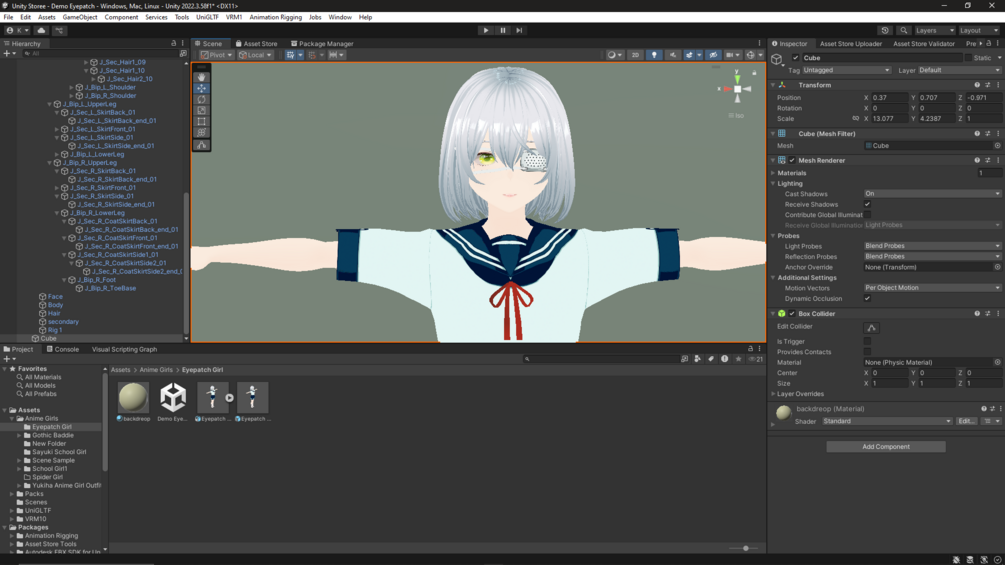
Task: Switch to the Asset Store tab
Action: click(256, 44)
